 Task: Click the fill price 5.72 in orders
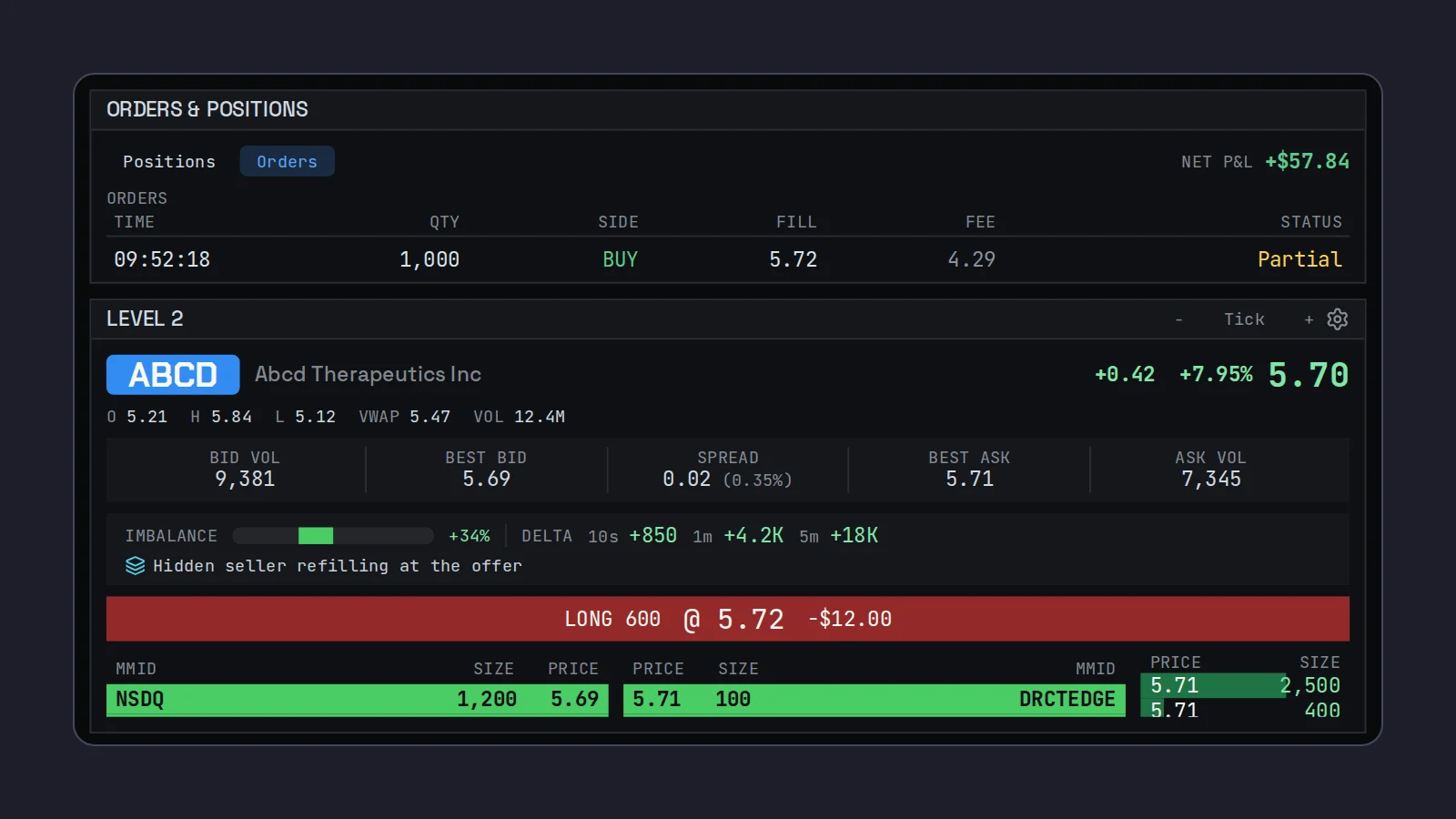click(x=793, y=259)
